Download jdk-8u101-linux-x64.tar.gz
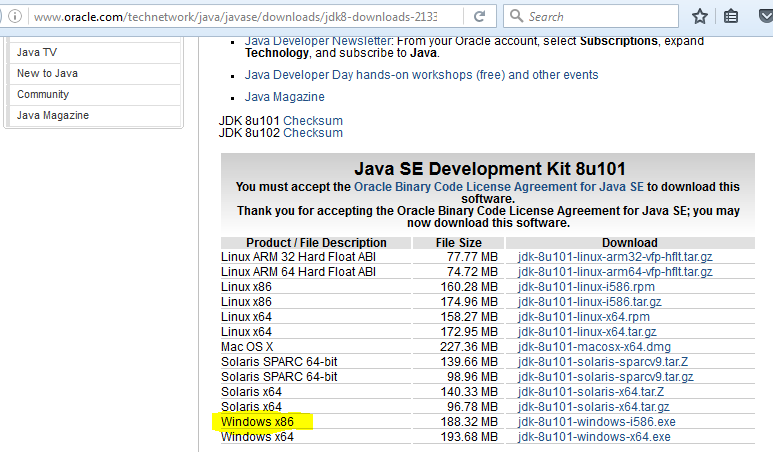The width and height of the screenshot is (773, 452). tap(587, 332)
